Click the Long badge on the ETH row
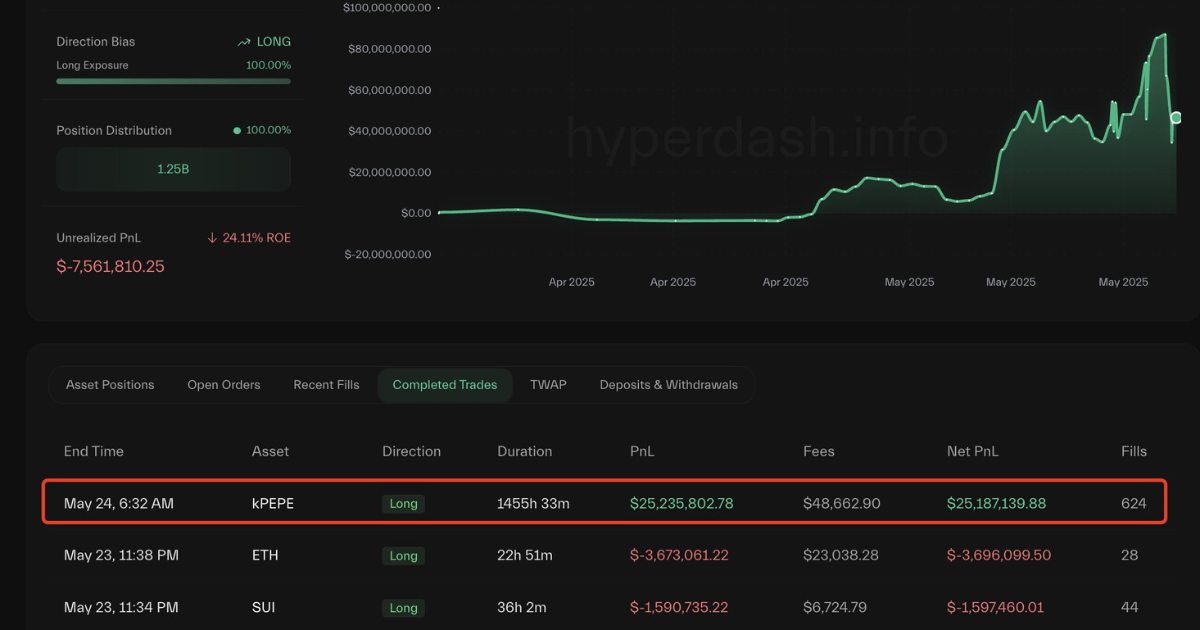 tap(403, 556)
